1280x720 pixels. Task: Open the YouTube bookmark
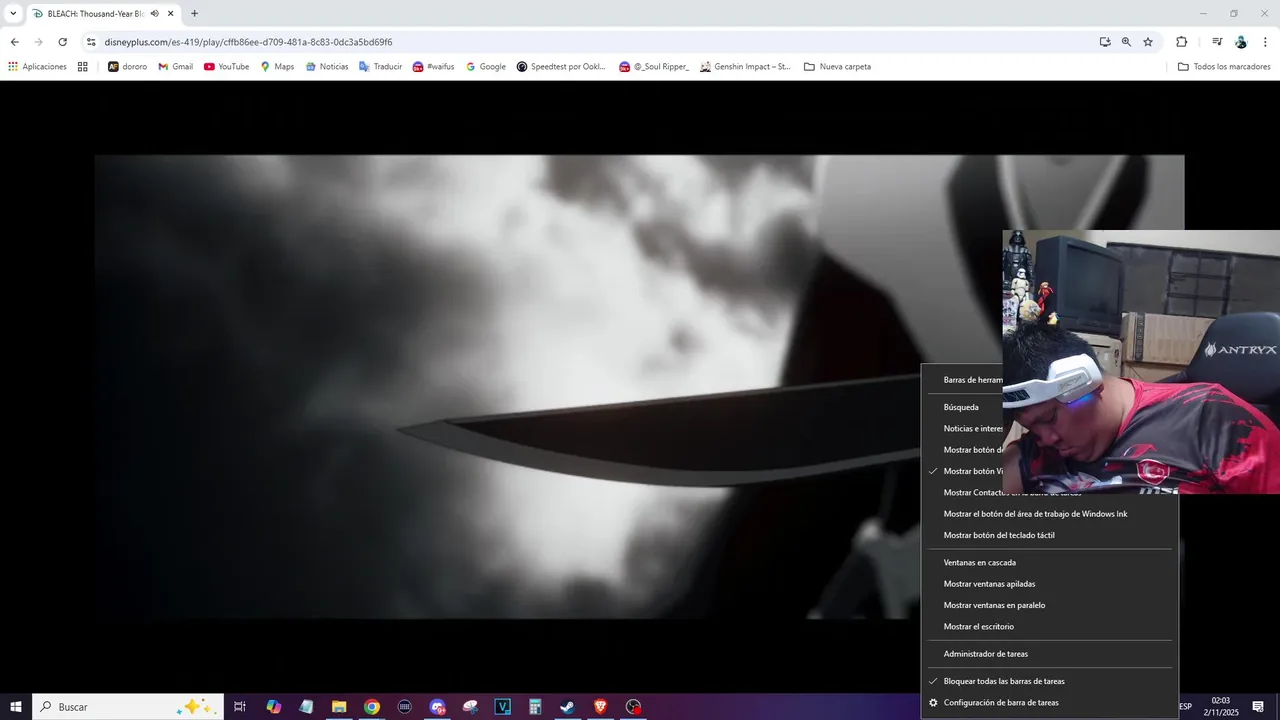coord(226,67)
